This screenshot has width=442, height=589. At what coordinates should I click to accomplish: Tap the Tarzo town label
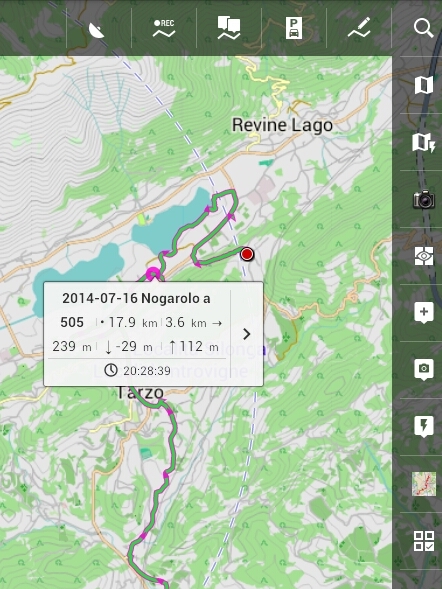point(140,393)
